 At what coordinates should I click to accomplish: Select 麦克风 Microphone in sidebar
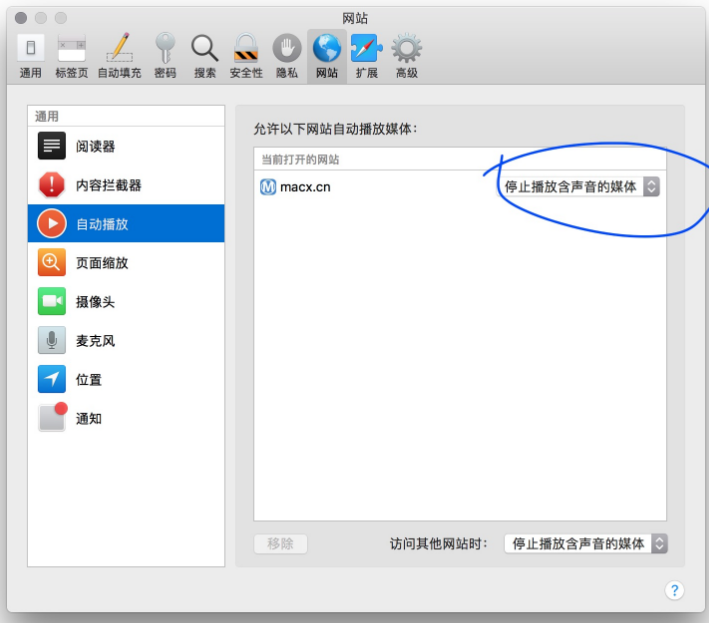click(126, 340)
